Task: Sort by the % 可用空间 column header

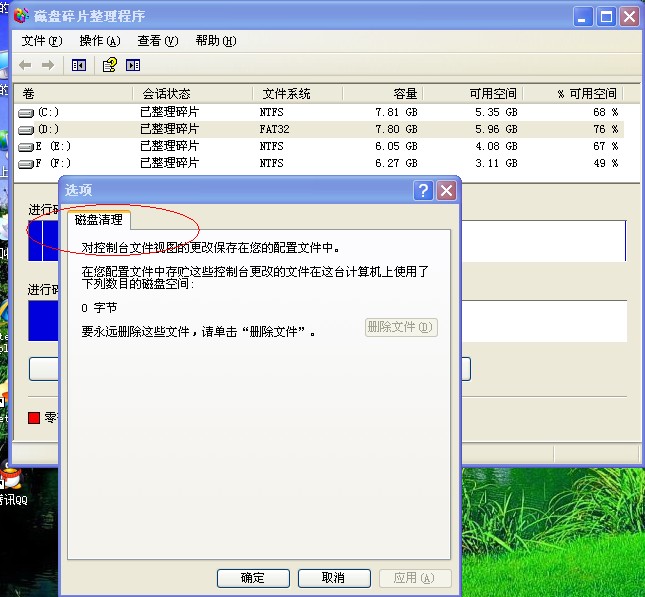Action: pyautogui.click(x=573, y=94)
